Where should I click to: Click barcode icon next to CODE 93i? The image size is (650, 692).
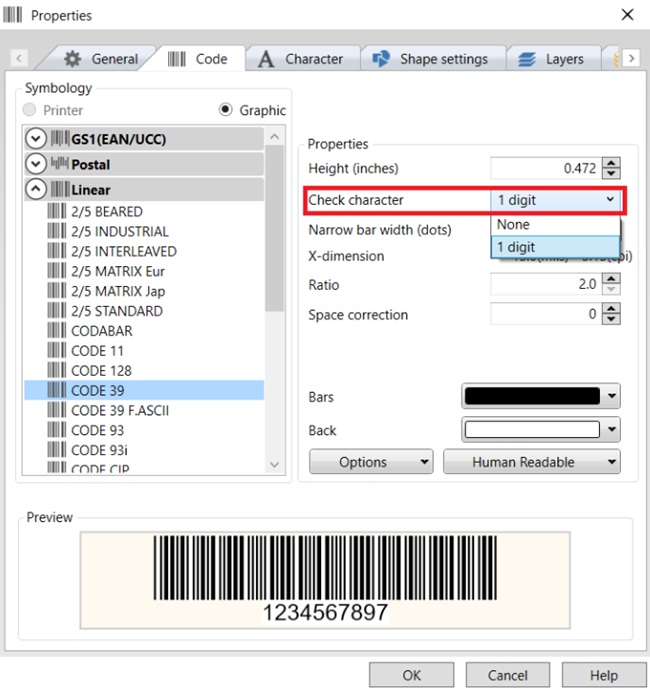pos(57,449)
